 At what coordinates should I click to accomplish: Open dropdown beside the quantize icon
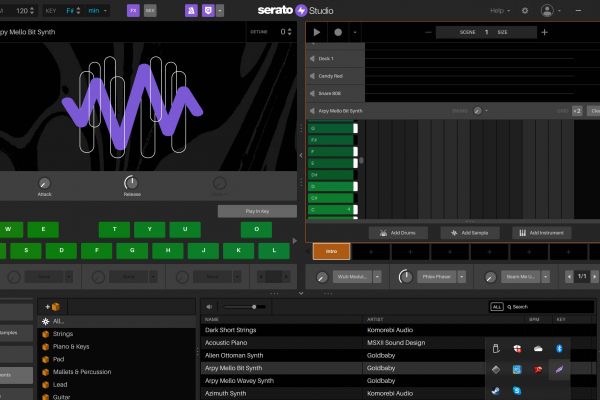tap(220, 10)
